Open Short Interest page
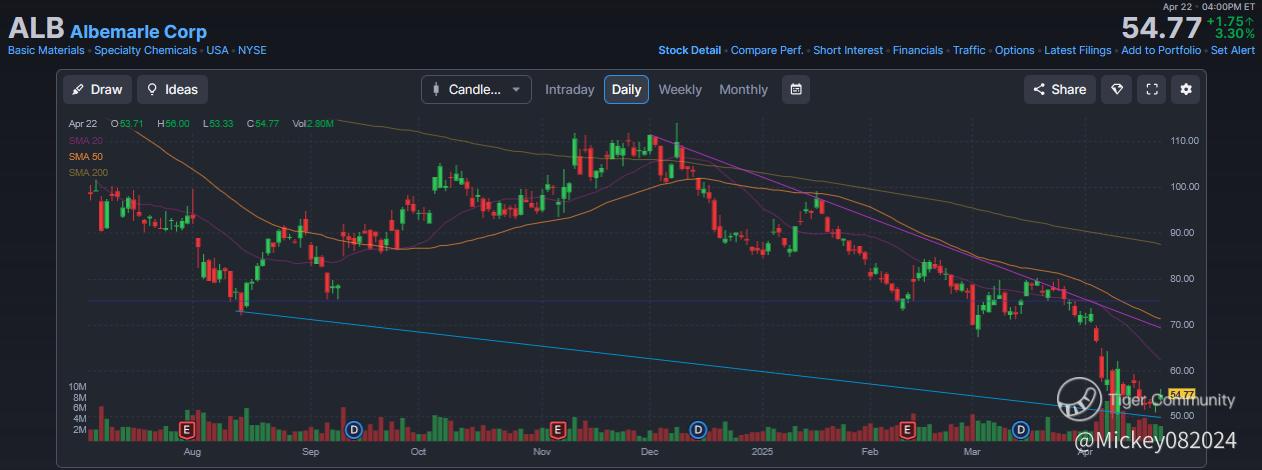Image resolution: width=1262 pixels, height=470 pixels. 848,50
